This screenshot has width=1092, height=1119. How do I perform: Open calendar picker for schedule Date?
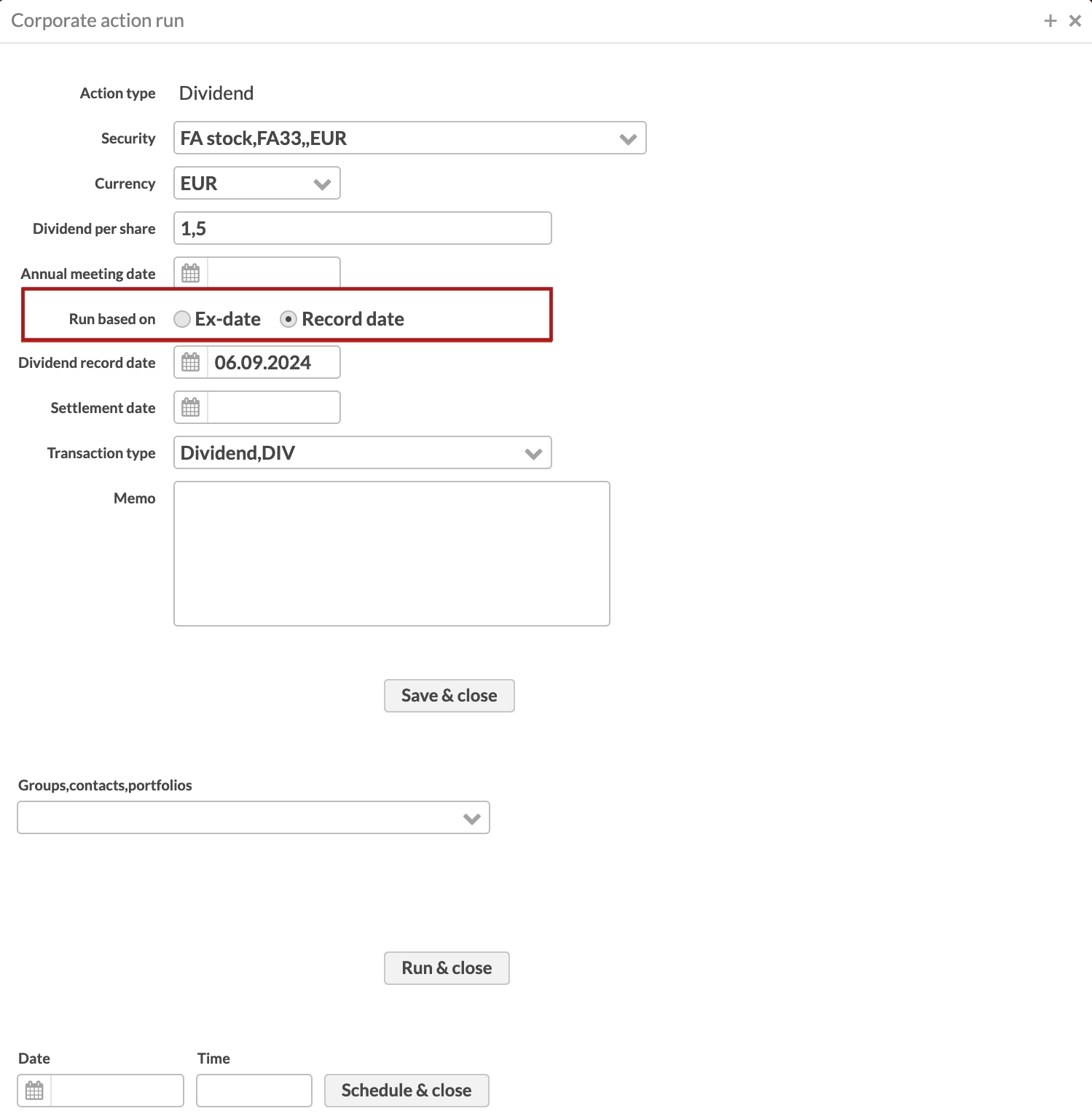34,1091
